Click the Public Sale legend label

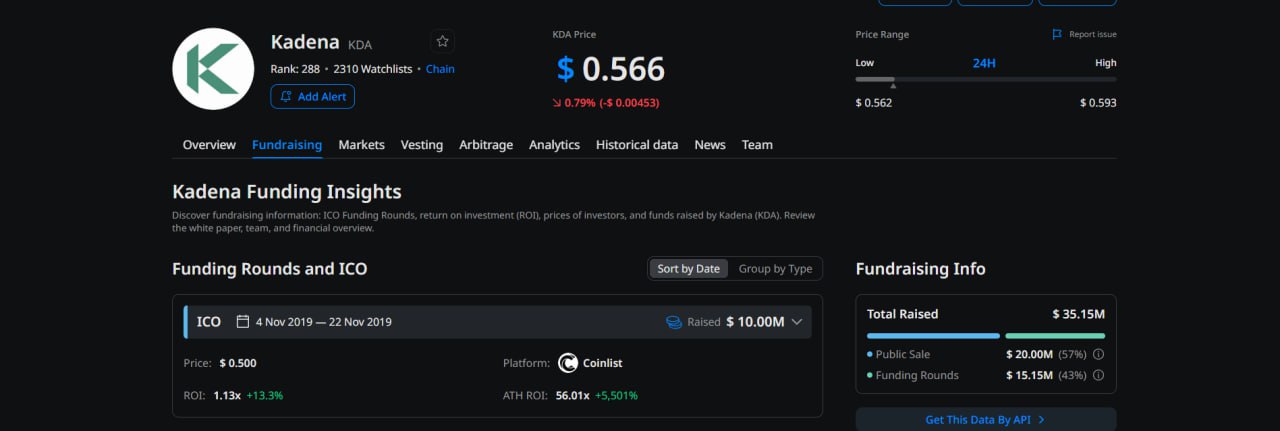pos(903,354)
